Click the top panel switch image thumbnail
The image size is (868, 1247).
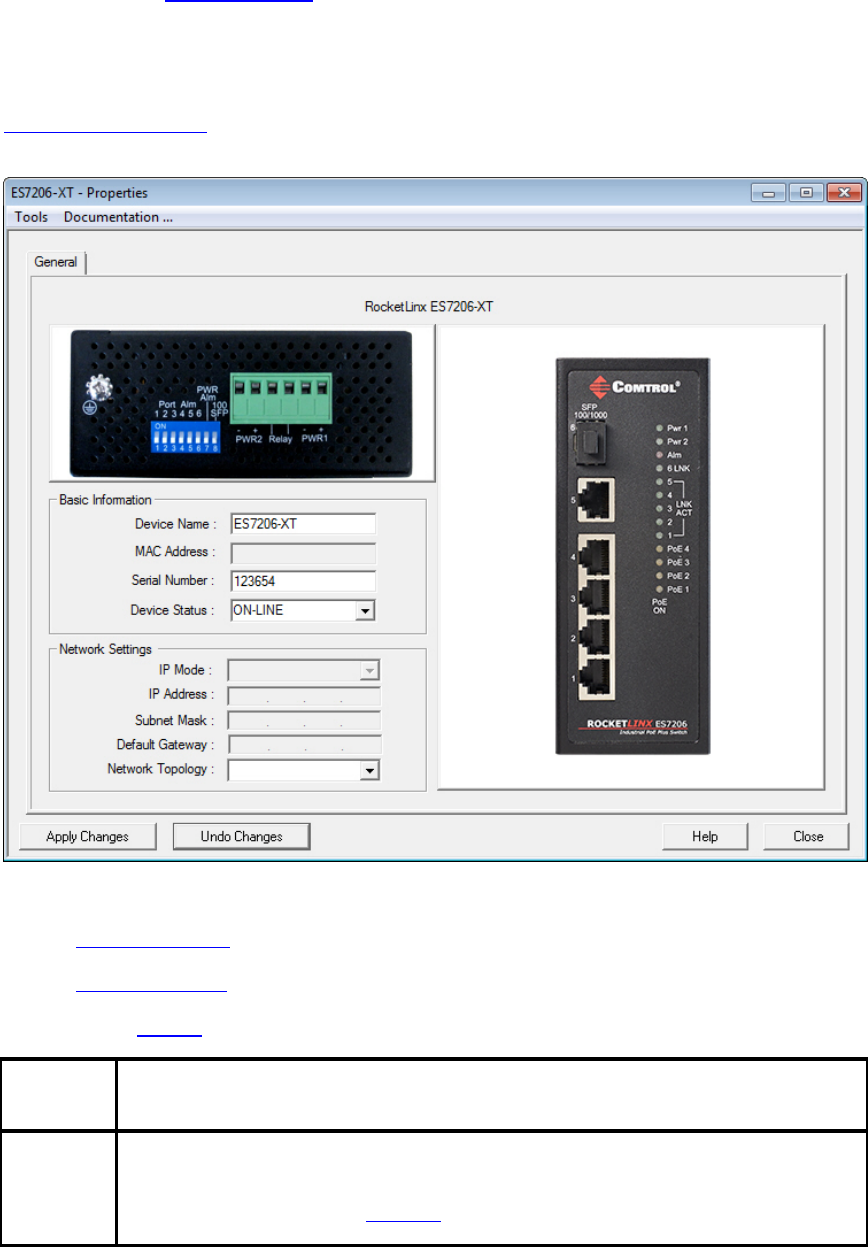[x=241, y=405]
